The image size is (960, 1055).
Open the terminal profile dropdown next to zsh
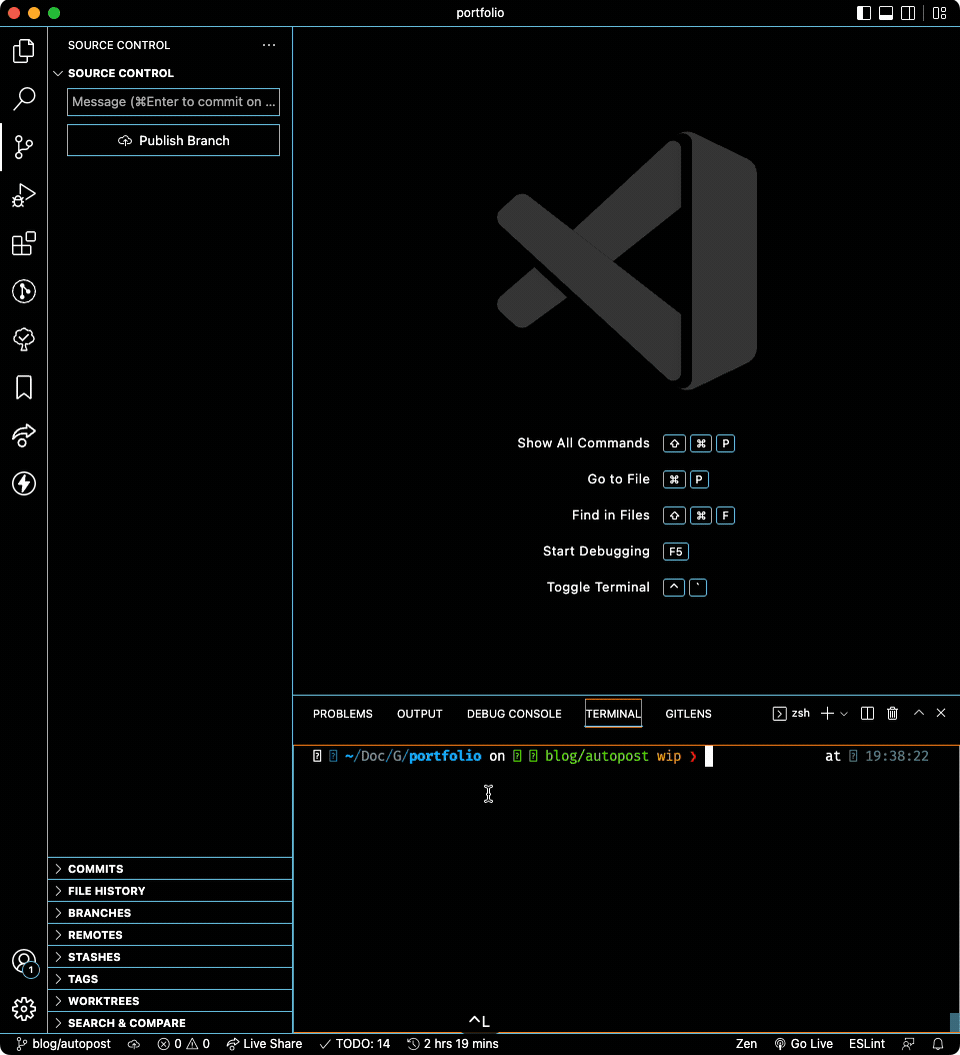845,713
